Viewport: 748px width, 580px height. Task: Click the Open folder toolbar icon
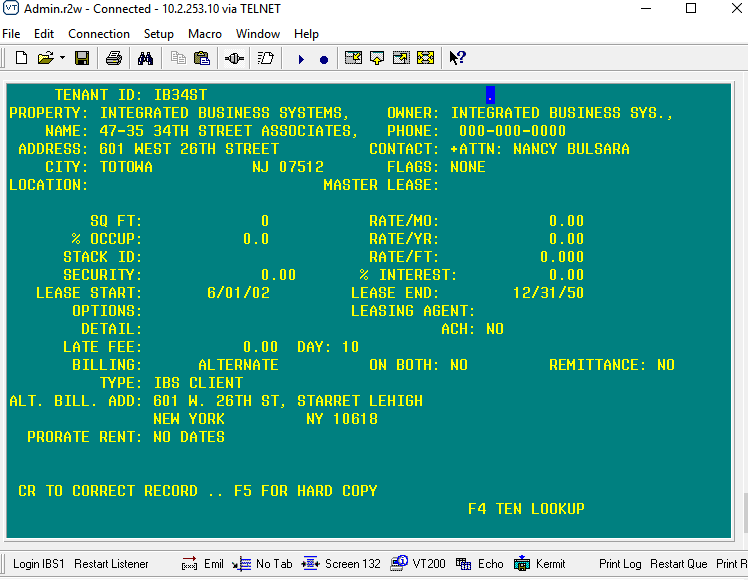click(x=45, y=58)
